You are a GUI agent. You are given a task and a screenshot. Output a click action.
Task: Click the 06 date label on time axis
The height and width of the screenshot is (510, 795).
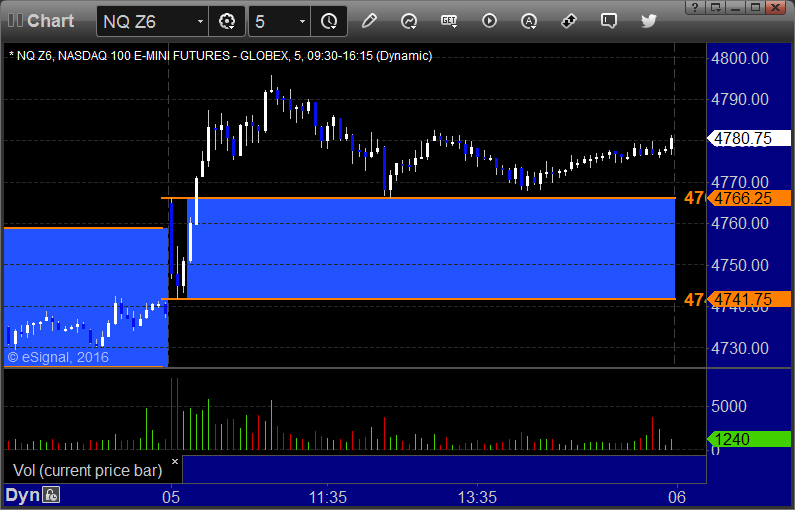(677, 497)
